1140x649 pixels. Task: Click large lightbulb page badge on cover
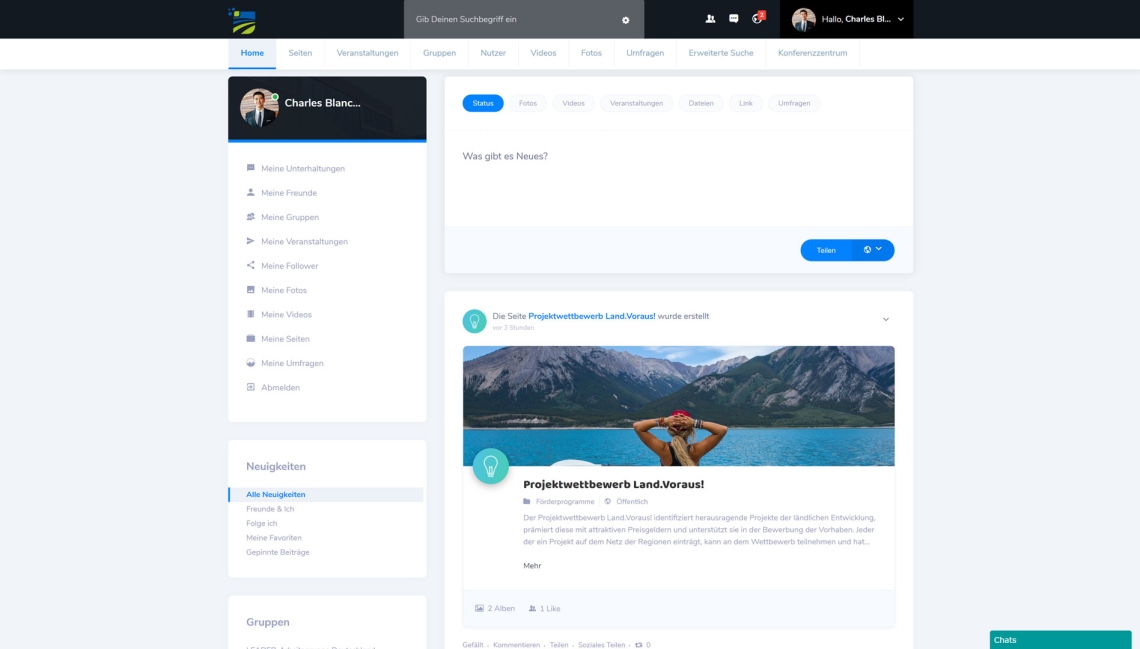pos(491,466)
